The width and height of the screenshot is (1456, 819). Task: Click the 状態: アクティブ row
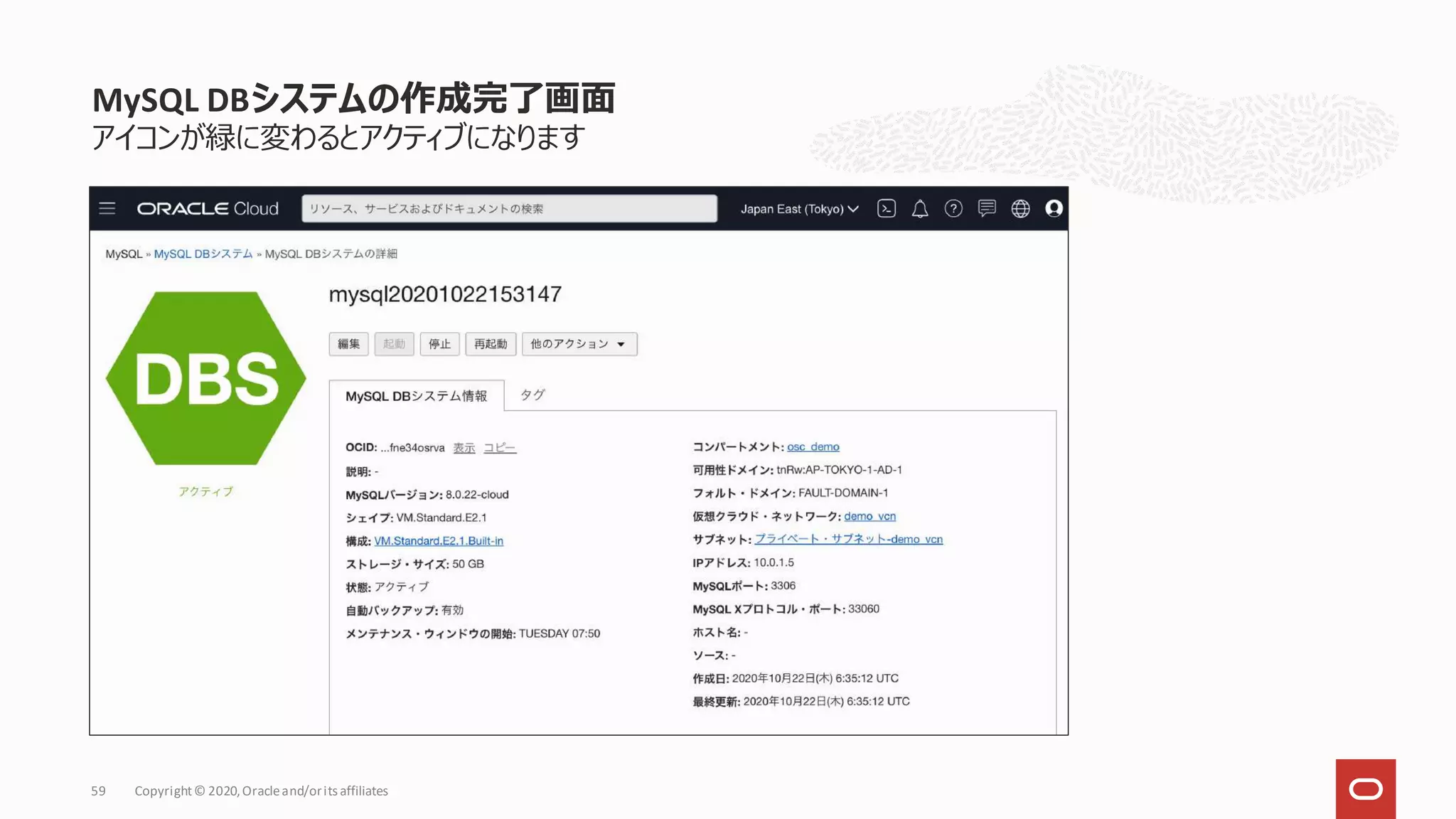coord(387,587)
